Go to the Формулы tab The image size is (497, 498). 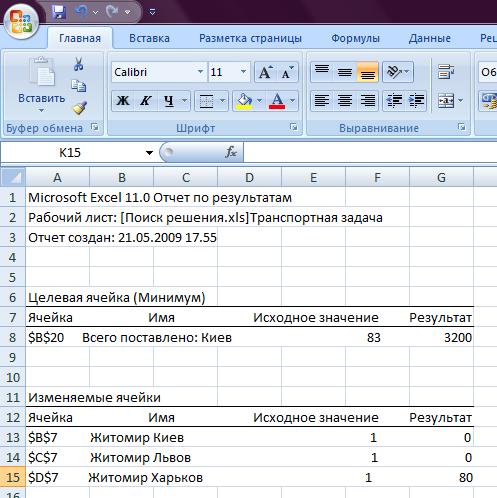(355, 38)
